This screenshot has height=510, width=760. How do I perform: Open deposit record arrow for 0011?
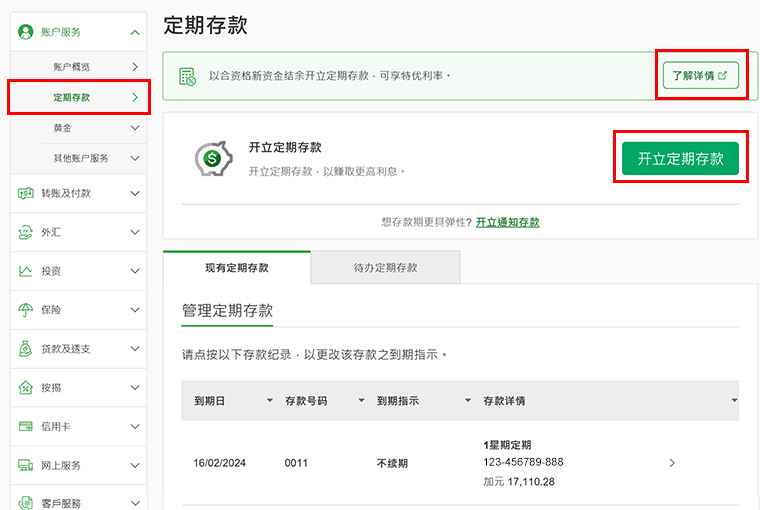pos(672,463)
